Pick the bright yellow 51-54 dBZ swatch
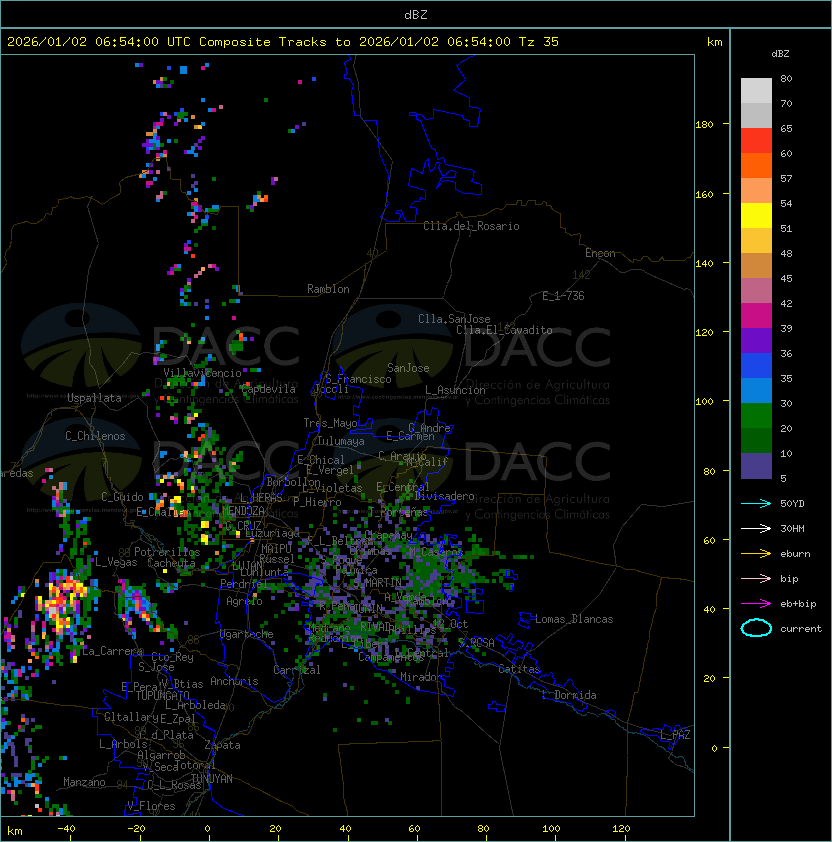The image size is (832, 842). 756,216
